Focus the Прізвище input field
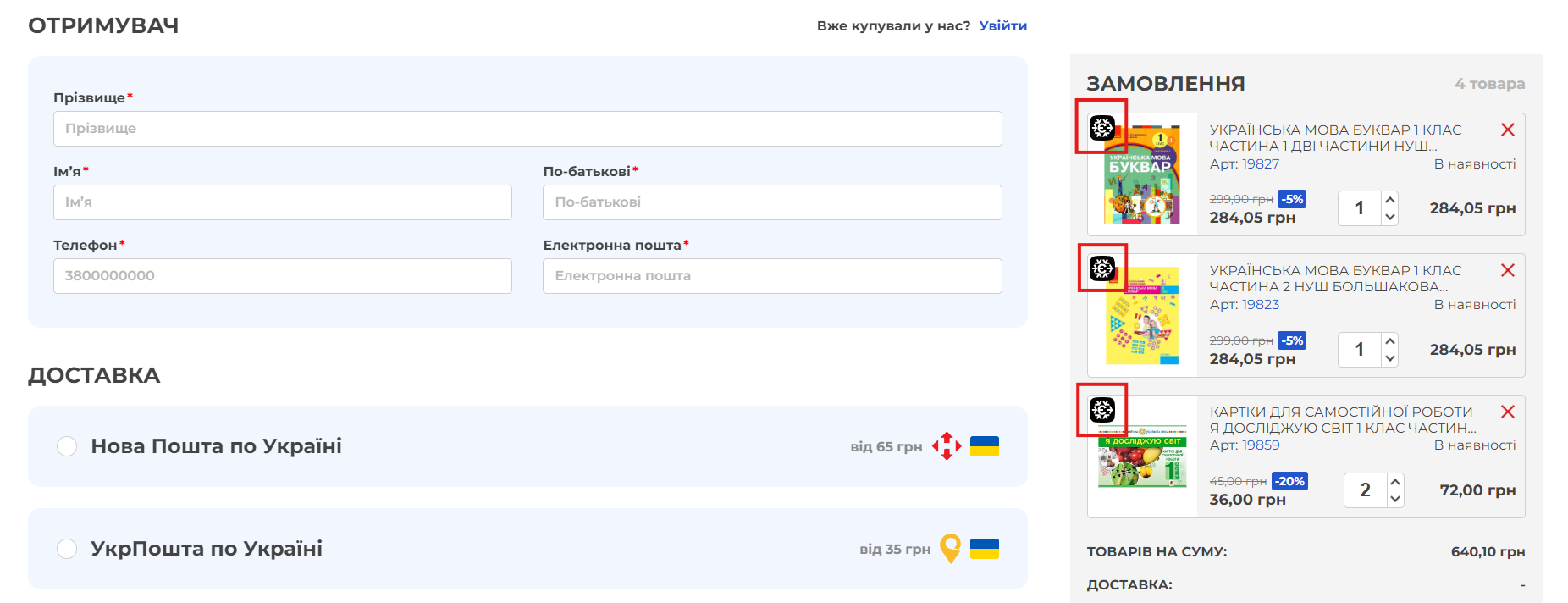The image size is (1568, 603). (527, 129)
